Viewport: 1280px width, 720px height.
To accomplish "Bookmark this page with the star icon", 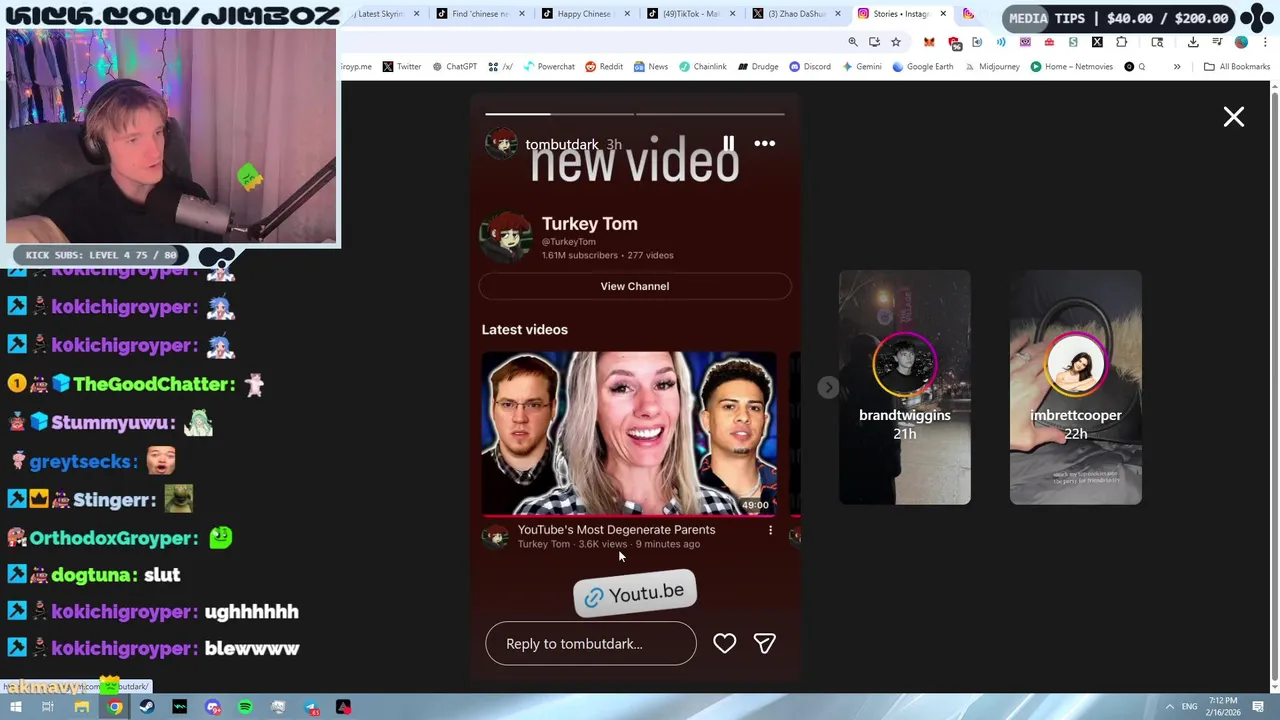I will 896,42.
